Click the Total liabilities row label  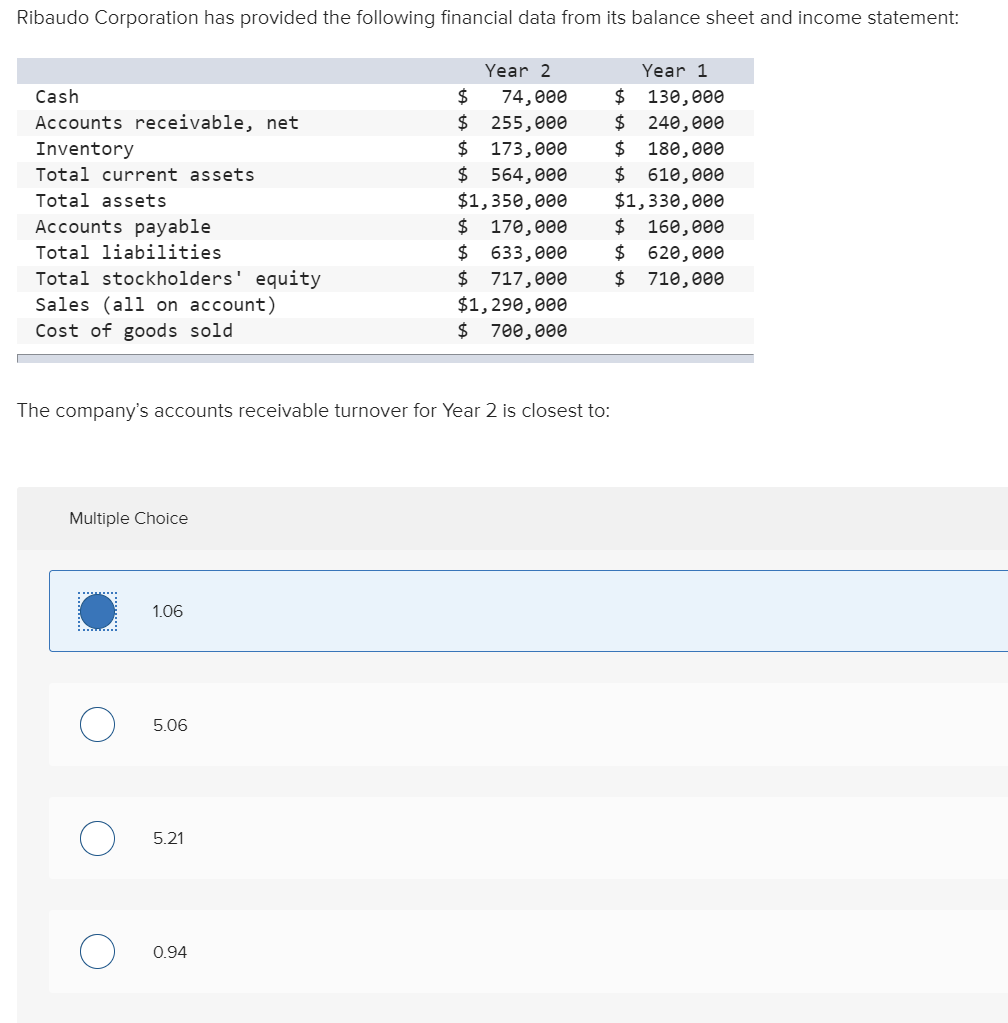129,252
